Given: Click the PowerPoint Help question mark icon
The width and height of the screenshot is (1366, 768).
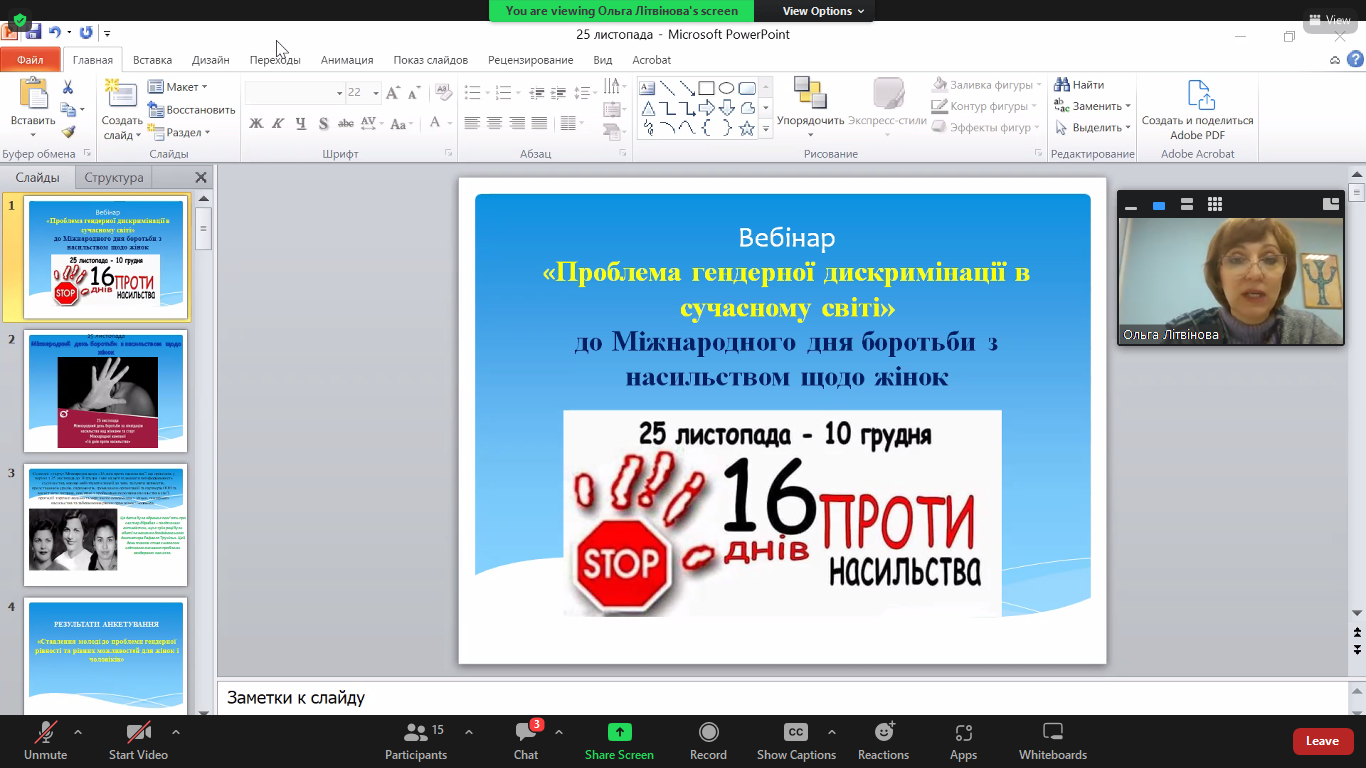Looking at the screenshot, I should (1354, 60).
